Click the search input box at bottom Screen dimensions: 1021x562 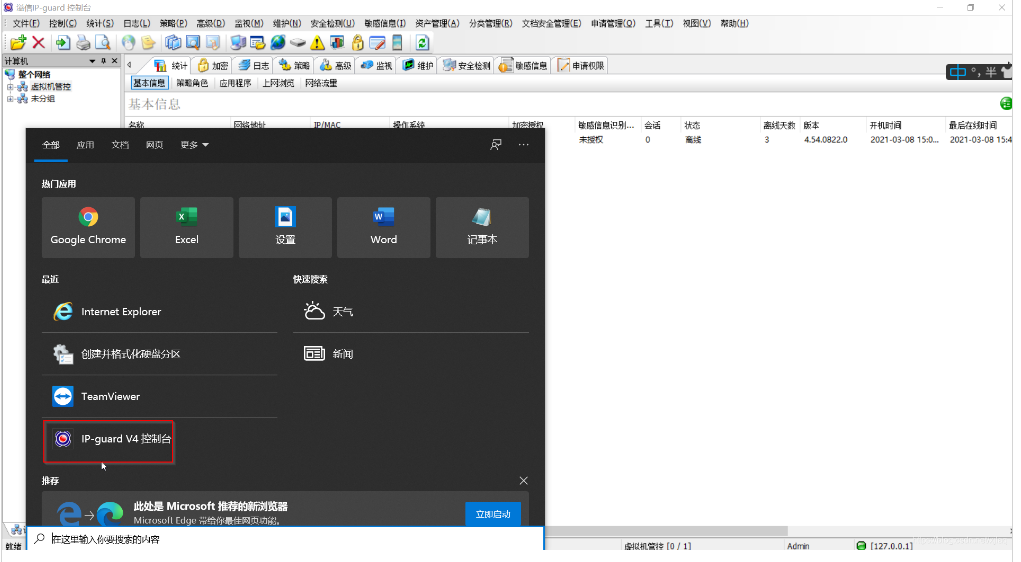tap(285, 539)
